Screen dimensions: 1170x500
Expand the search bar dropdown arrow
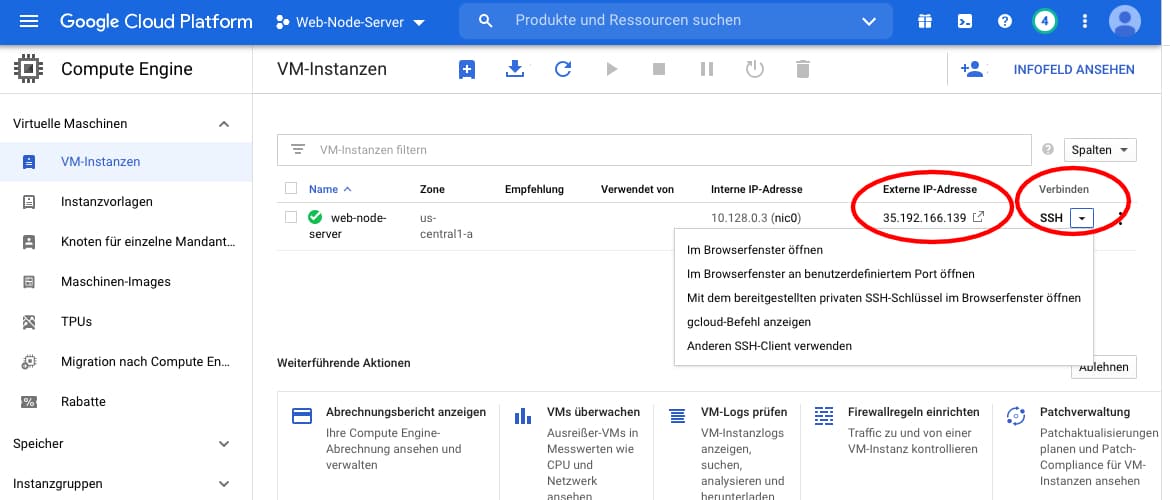click(869, 22)
